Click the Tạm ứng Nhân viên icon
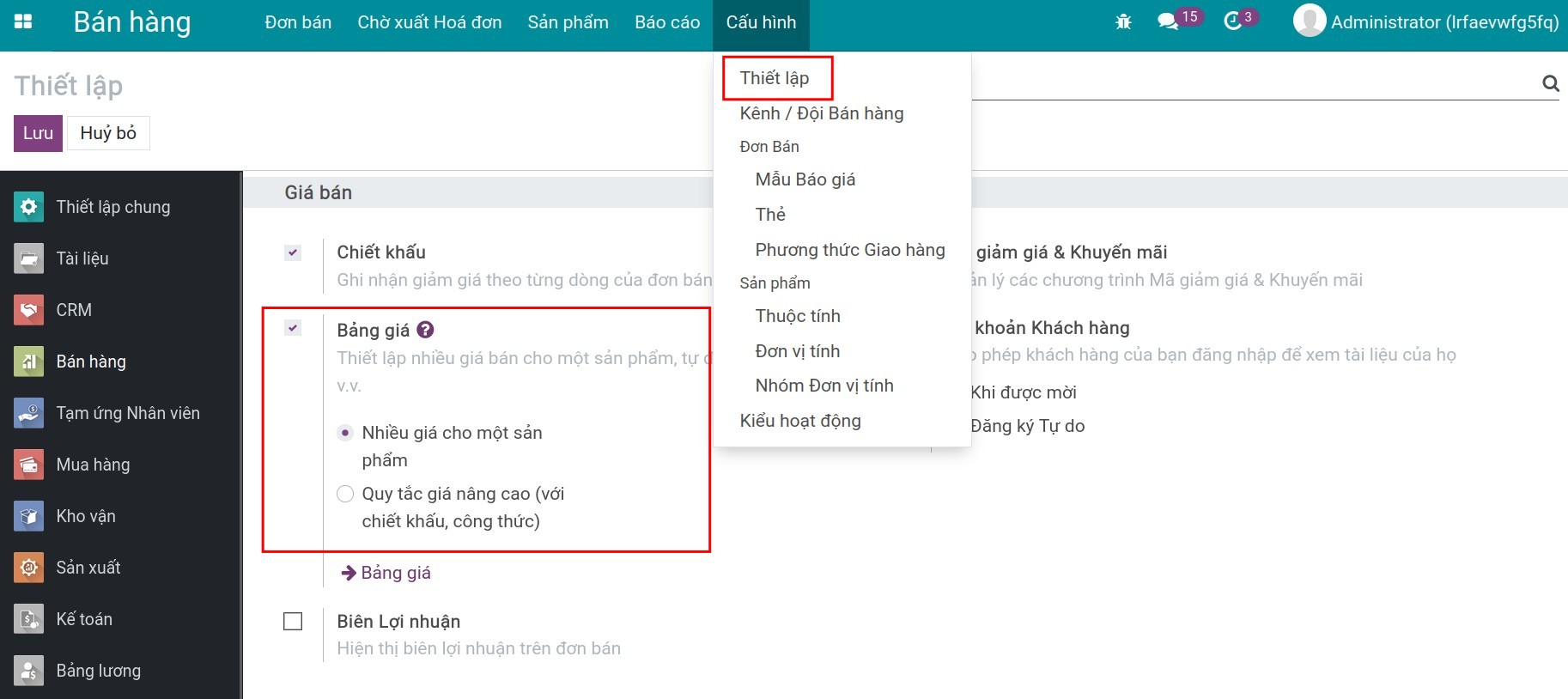The width and height of the screenshot is (1568, 699). (x=28, y=413)
